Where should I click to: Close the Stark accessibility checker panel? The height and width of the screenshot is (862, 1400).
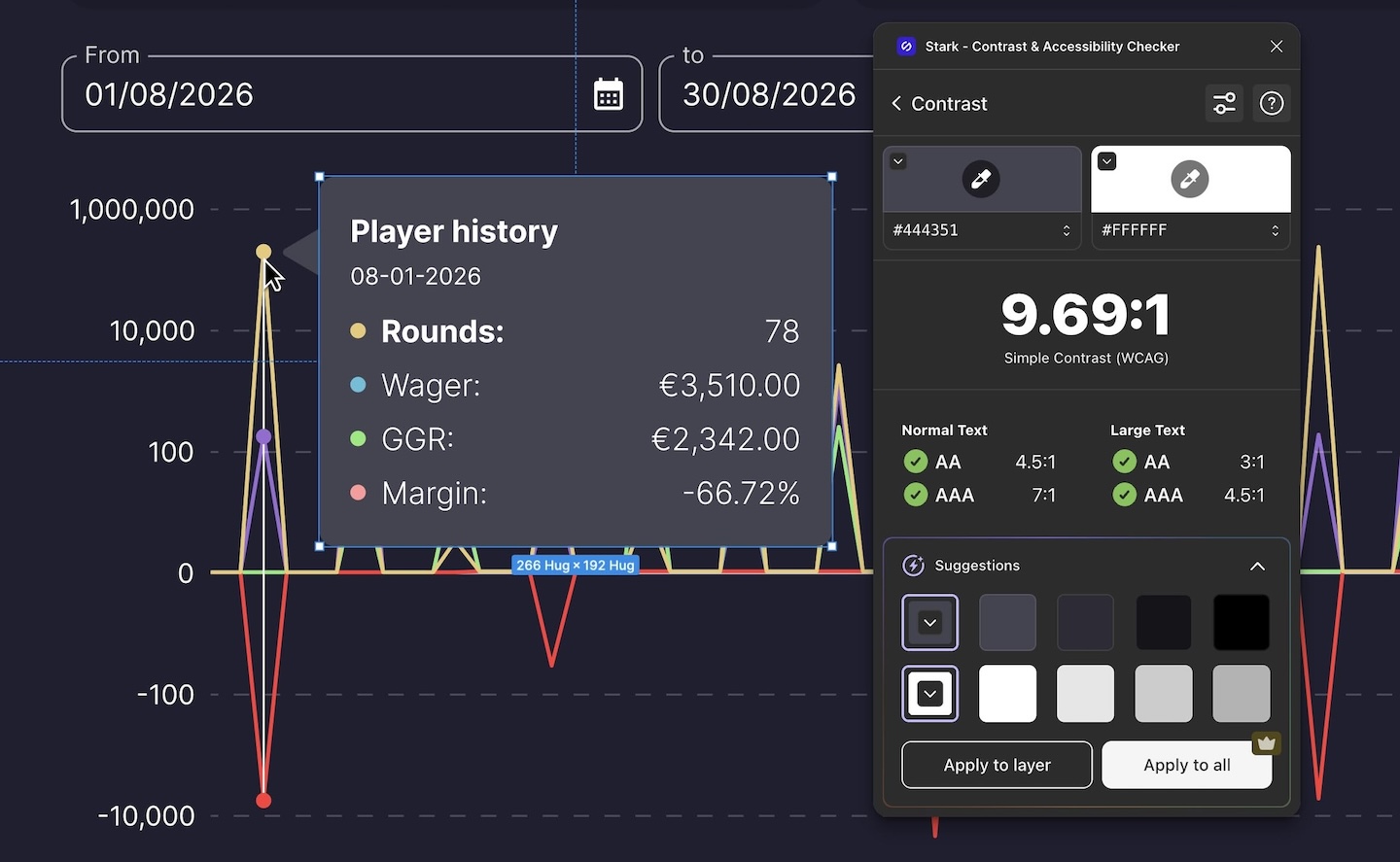(1277, 47)
